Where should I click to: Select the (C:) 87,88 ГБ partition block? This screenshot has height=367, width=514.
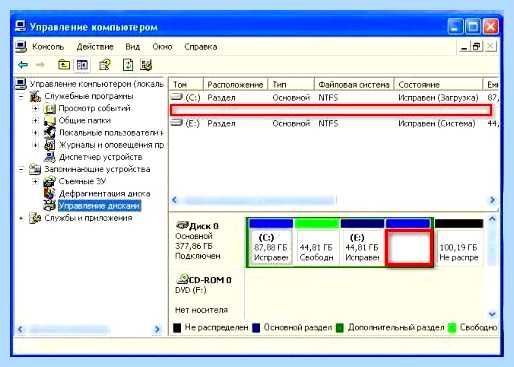tap(270, 242)
